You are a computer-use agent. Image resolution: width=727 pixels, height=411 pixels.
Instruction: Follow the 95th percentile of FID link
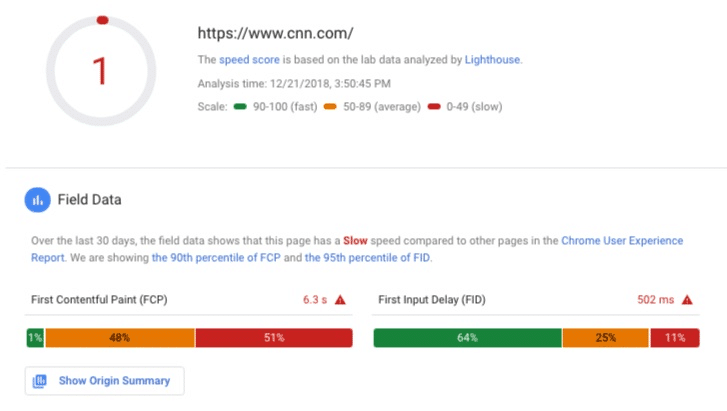point(367,258)
